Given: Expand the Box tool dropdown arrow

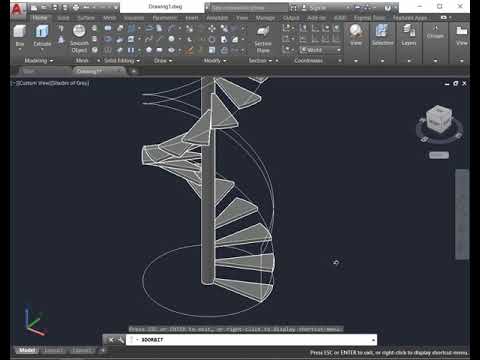Looking at the screenshot, I should tap(20, 50).
